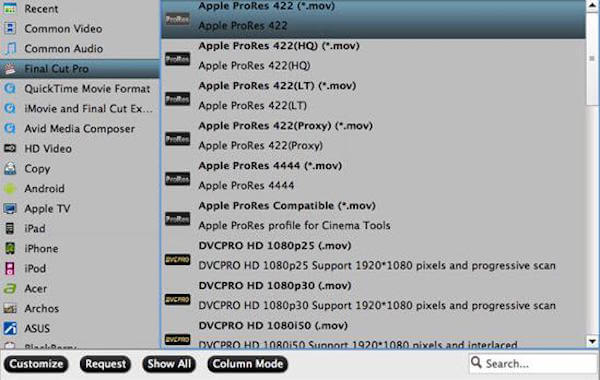Viewport: 600px width, 380px height.
Task: Click the ProRes icon beside Apple ProRes 4444
Action: (178, 179)
